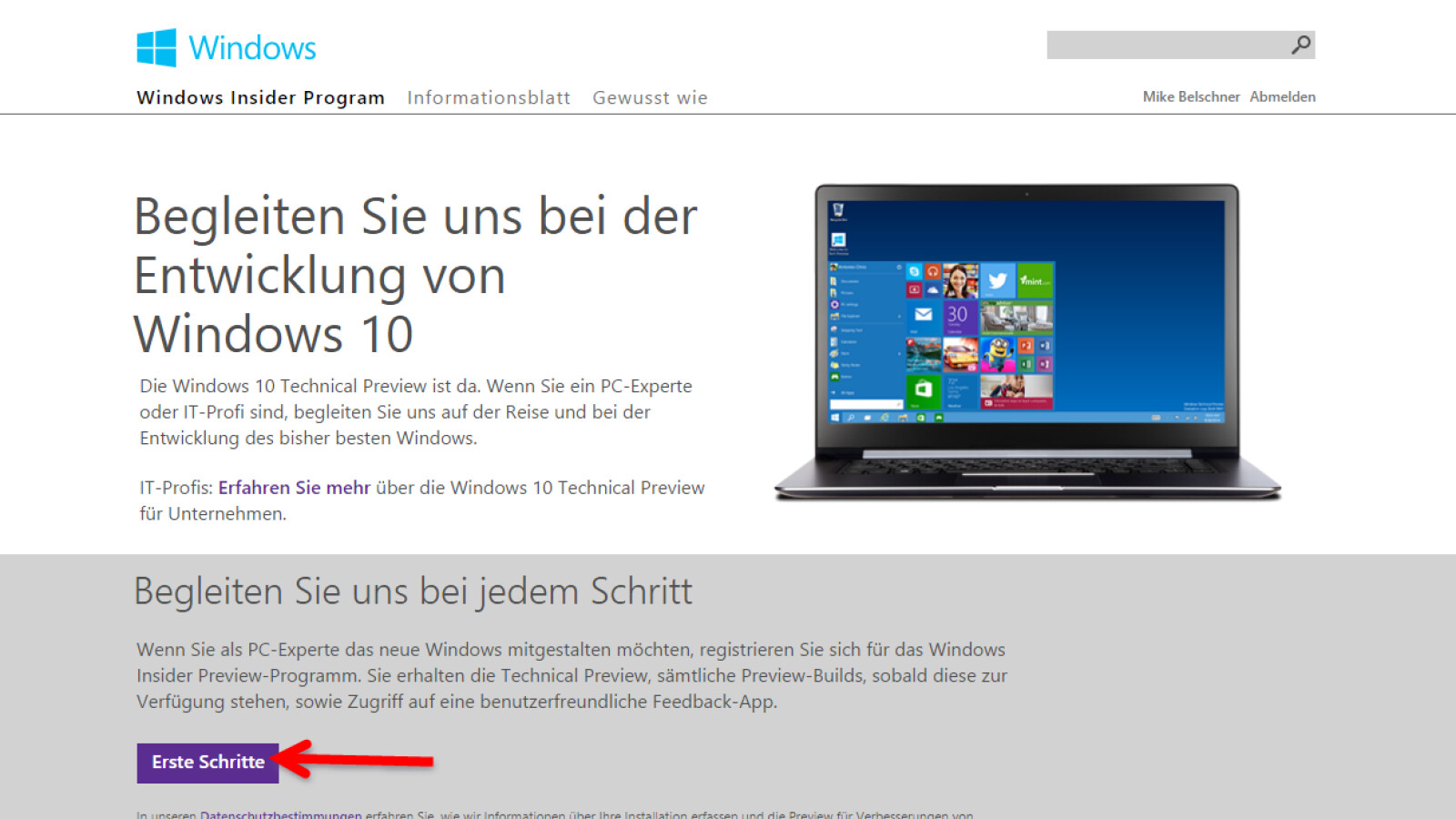Click the green Store tile in laptop image

pos(924,390)
